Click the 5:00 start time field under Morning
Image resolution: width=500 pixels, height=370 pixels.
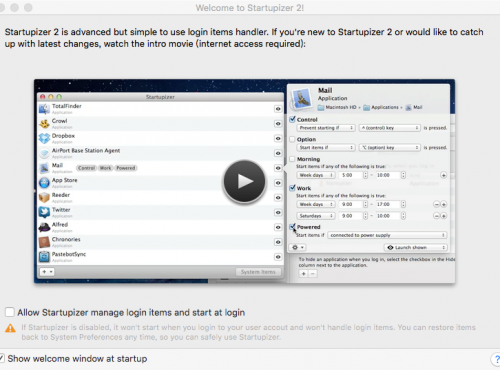(x=350, y=175)
